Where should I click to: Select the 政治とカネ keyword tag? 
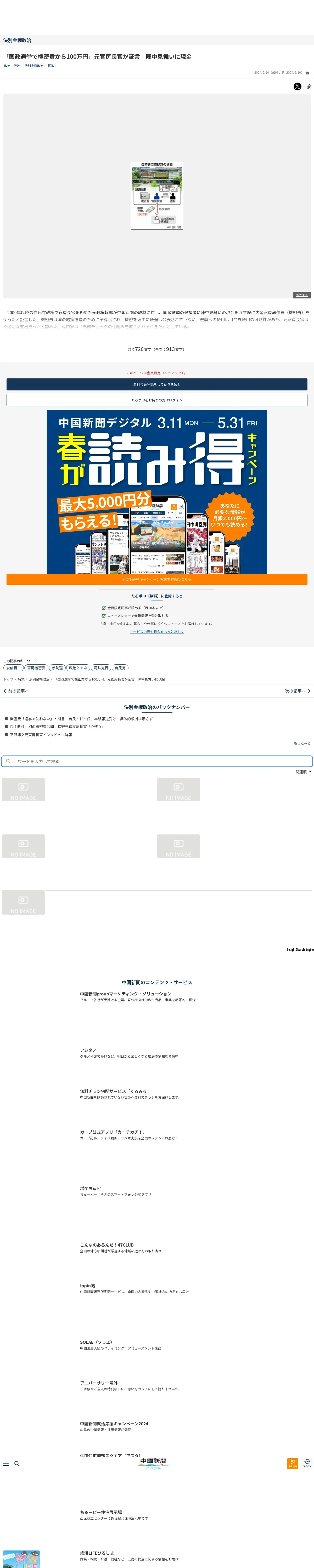tap(78, 668)
